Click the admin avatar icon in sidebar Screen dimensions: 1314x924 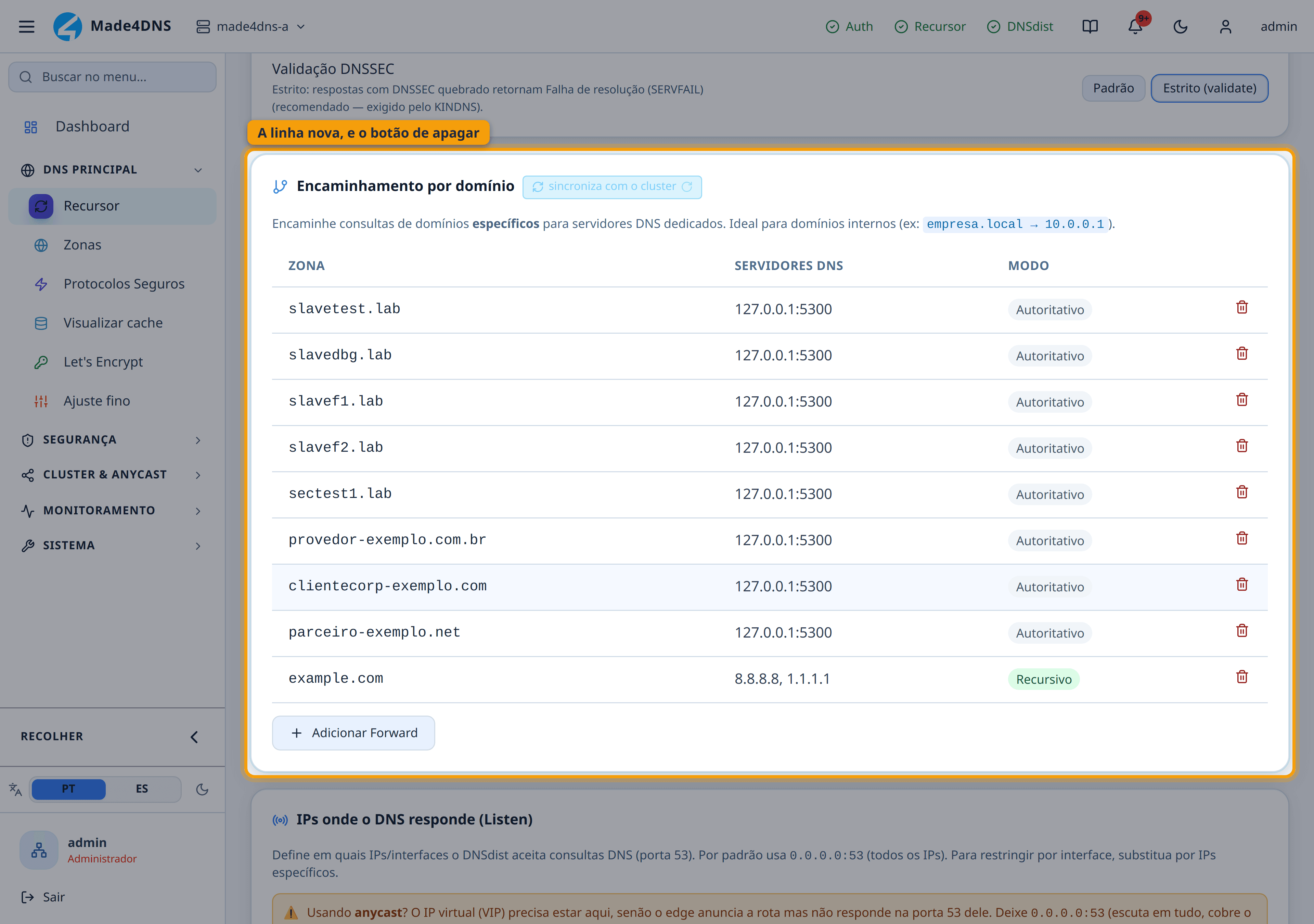39,850
